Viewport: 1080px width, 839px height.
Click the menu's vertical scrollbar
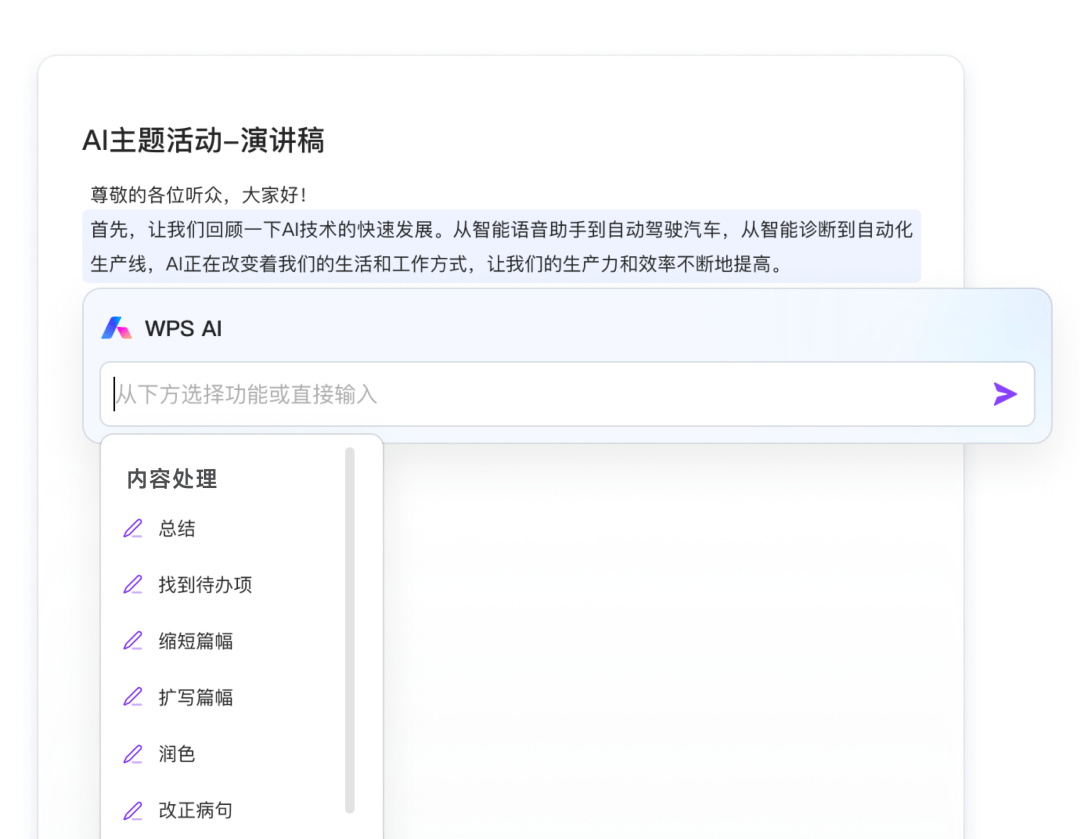click(350, 630)
